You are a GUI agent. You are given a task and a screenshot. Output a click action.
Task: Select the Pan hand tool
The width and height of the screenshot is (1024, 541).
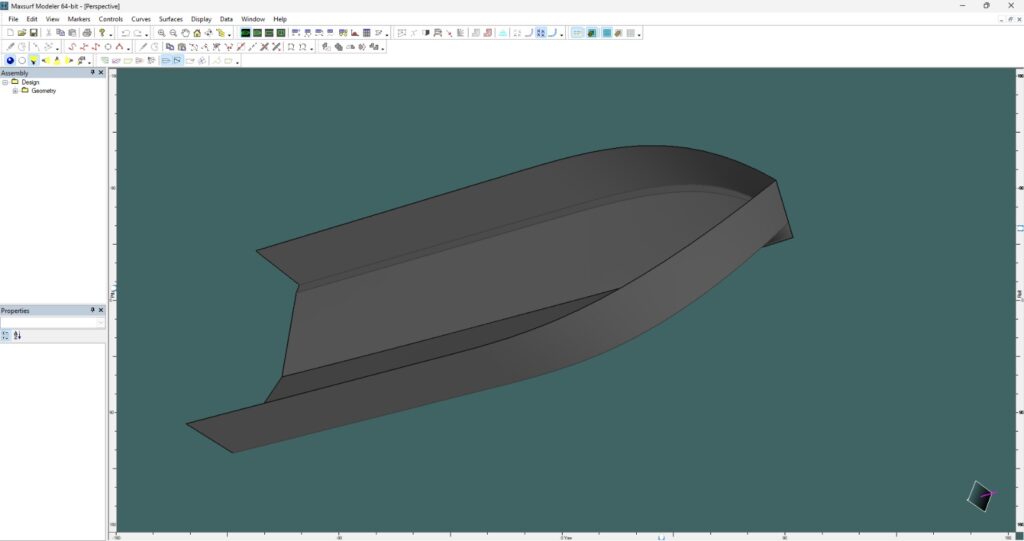click(185, 33)
